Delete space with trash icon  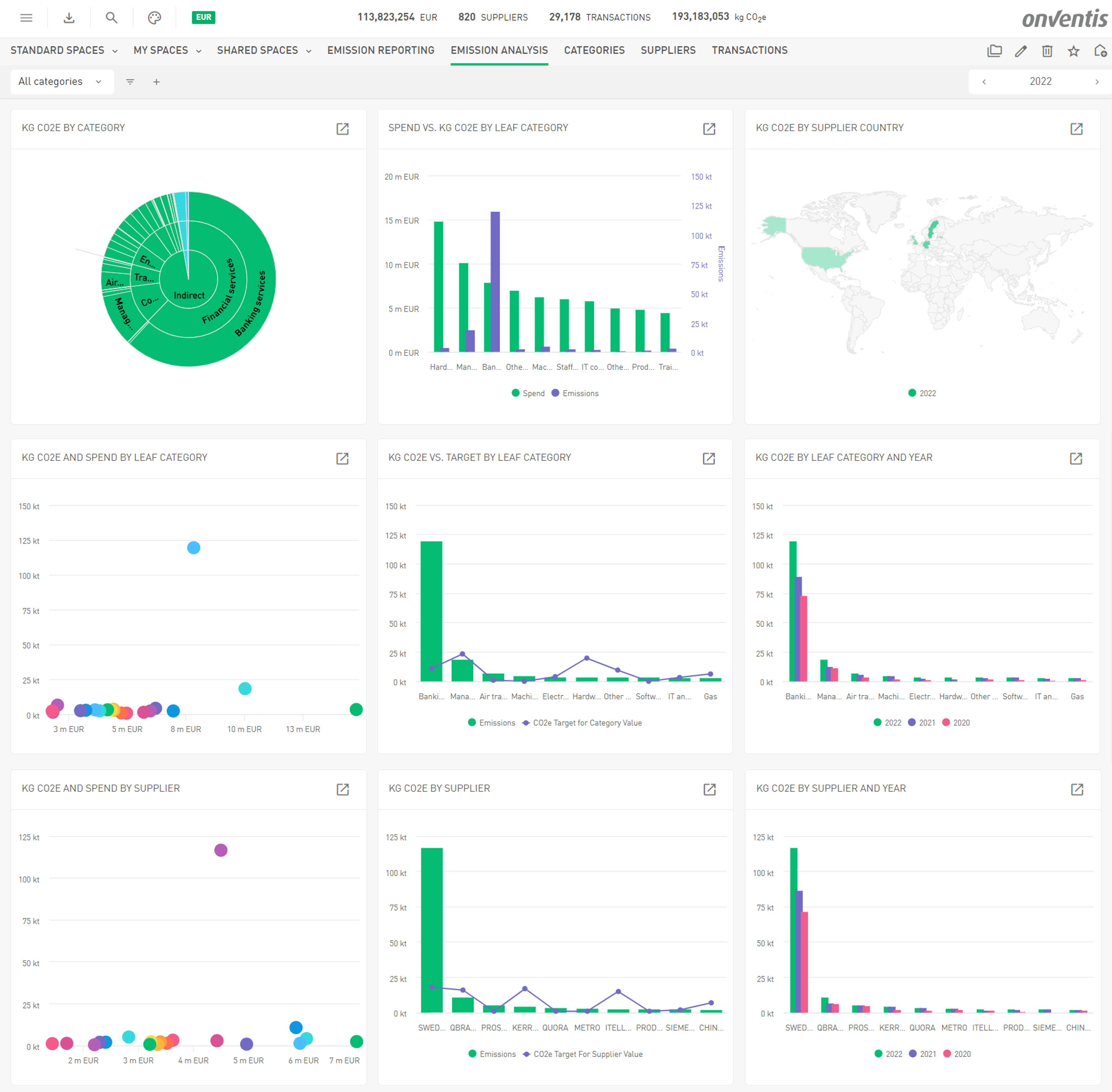coord(1047,51)
